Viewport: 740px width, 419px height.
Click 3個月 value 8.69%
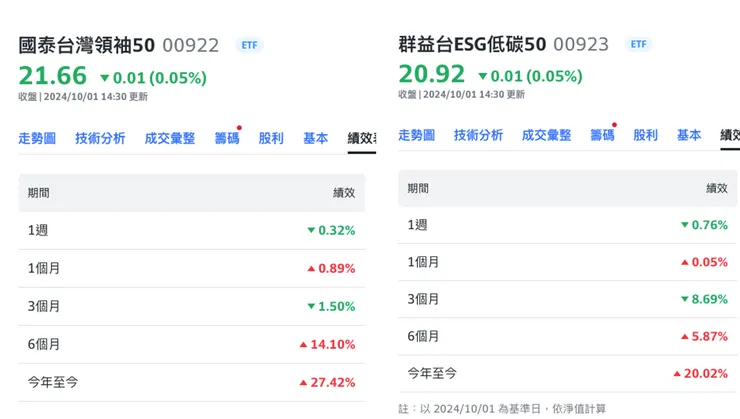[704, 299]
